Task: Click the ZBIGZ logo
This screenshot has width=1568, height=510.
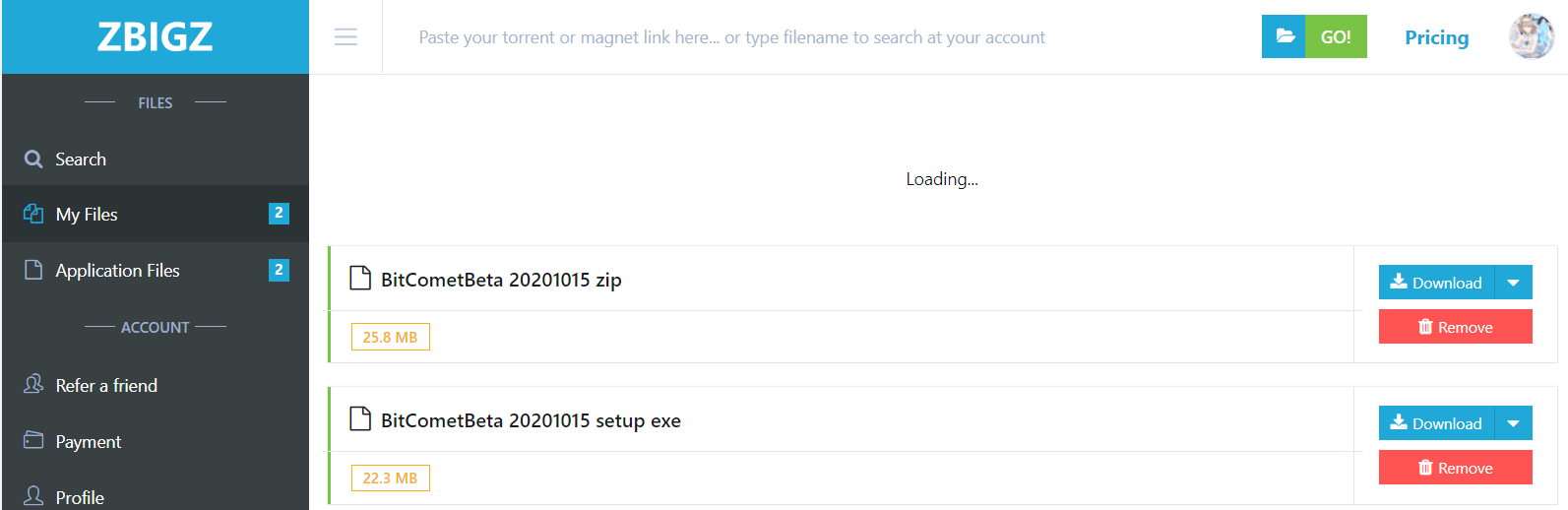Action: click(x=155, y=36)
